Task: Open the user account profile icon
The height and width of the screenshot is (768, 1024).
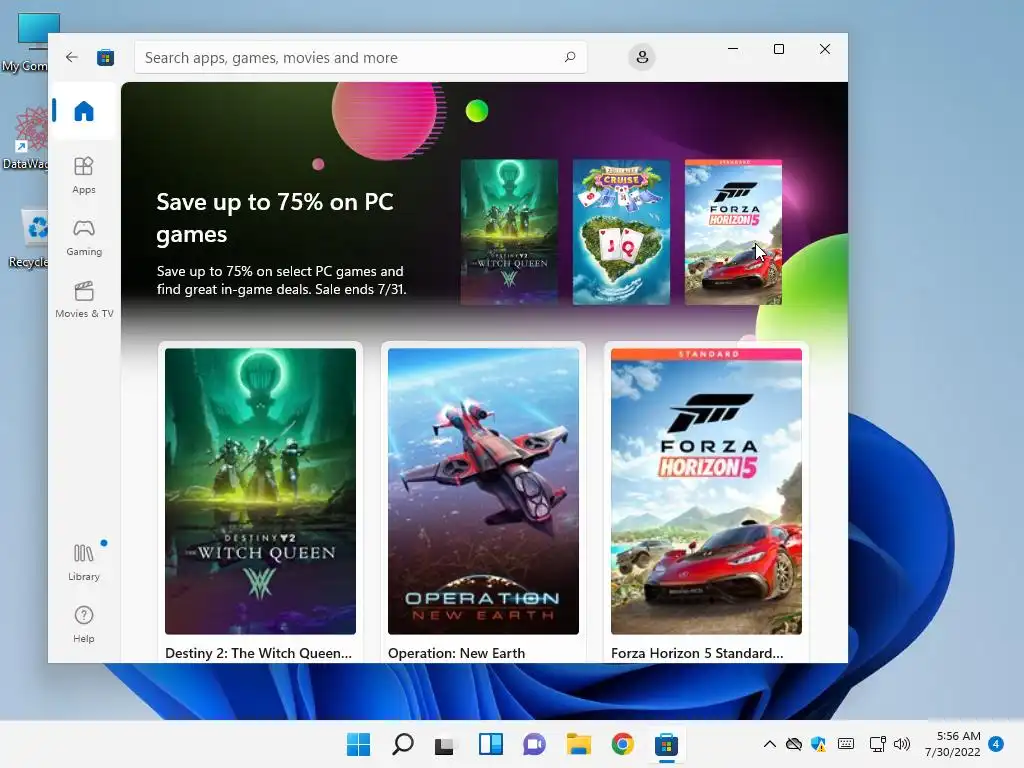Action: [642, 57]
